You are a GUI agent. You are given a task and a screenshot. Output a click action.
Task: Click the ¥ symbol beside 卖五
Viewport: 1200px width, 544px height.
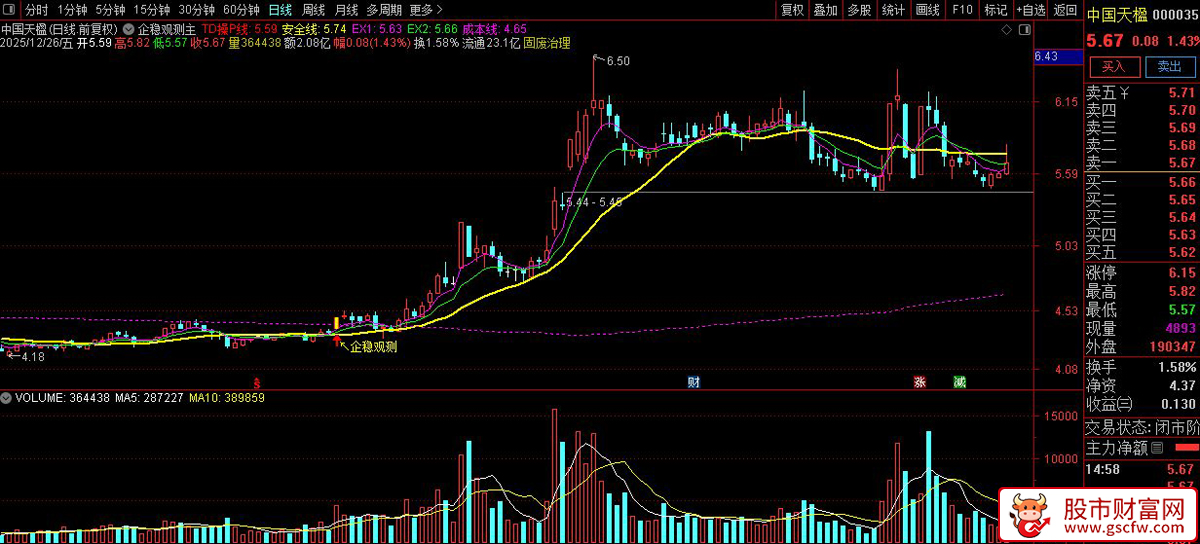click(x=1124, y=94)
